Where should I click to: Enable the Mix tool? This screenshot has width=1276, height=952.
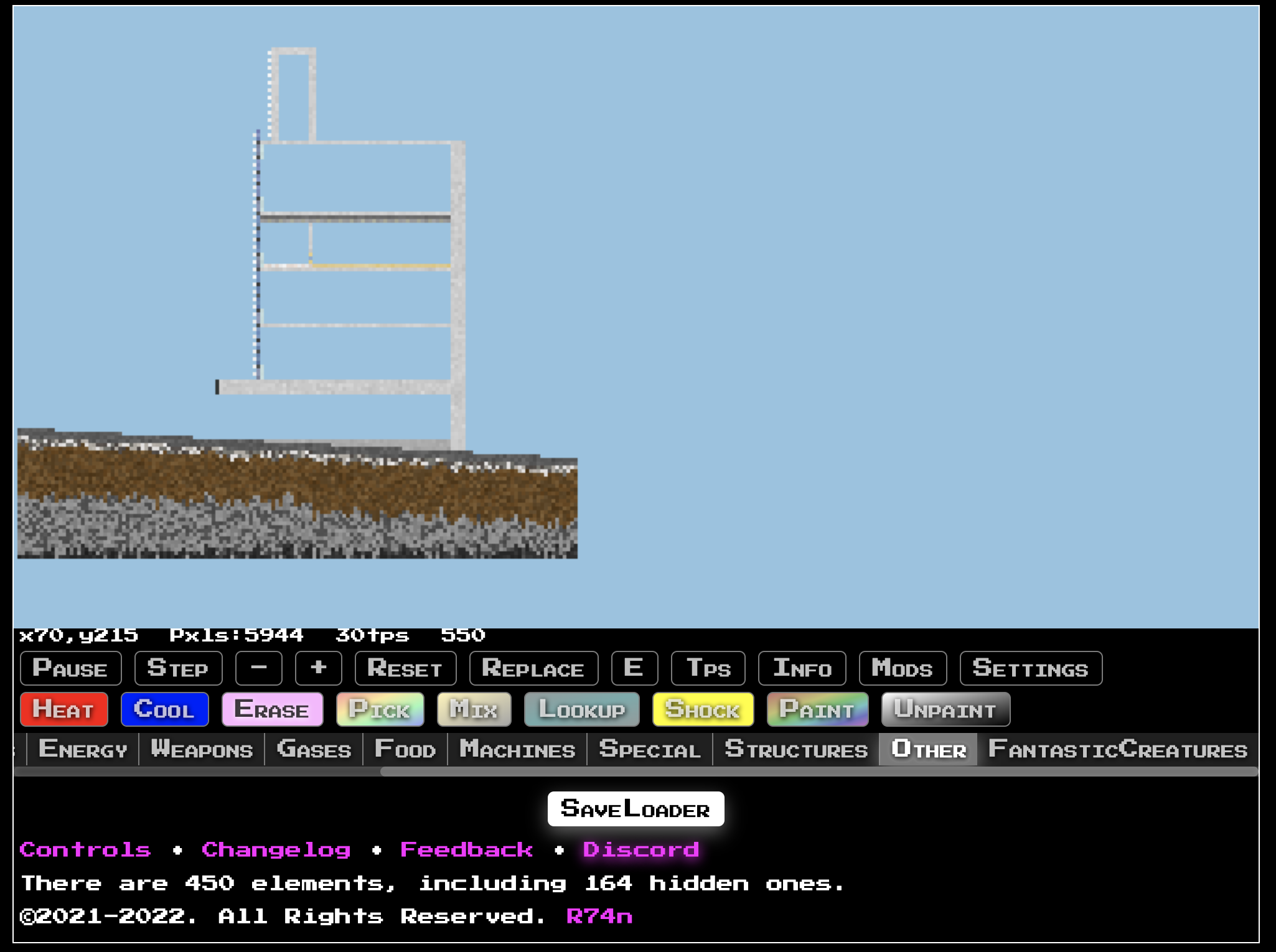[x=474, y=709]
